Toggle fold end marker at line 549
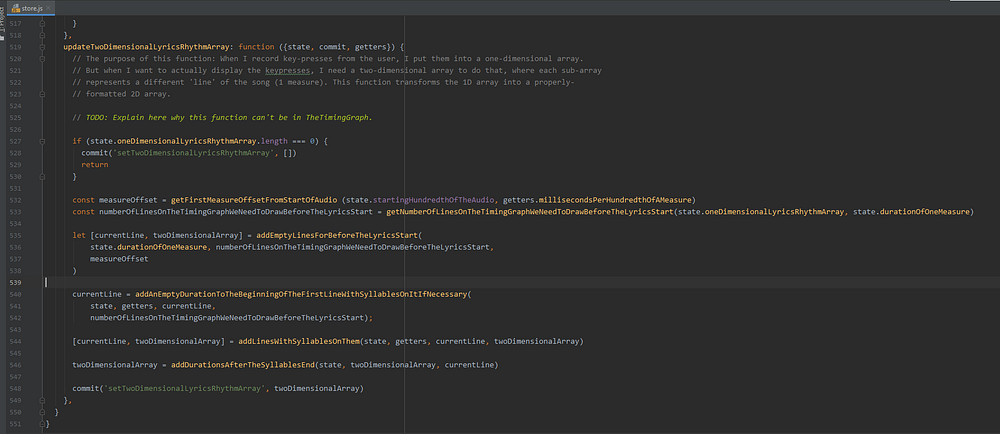Viewport: 1000px width, 434px height. coord(43,400)
